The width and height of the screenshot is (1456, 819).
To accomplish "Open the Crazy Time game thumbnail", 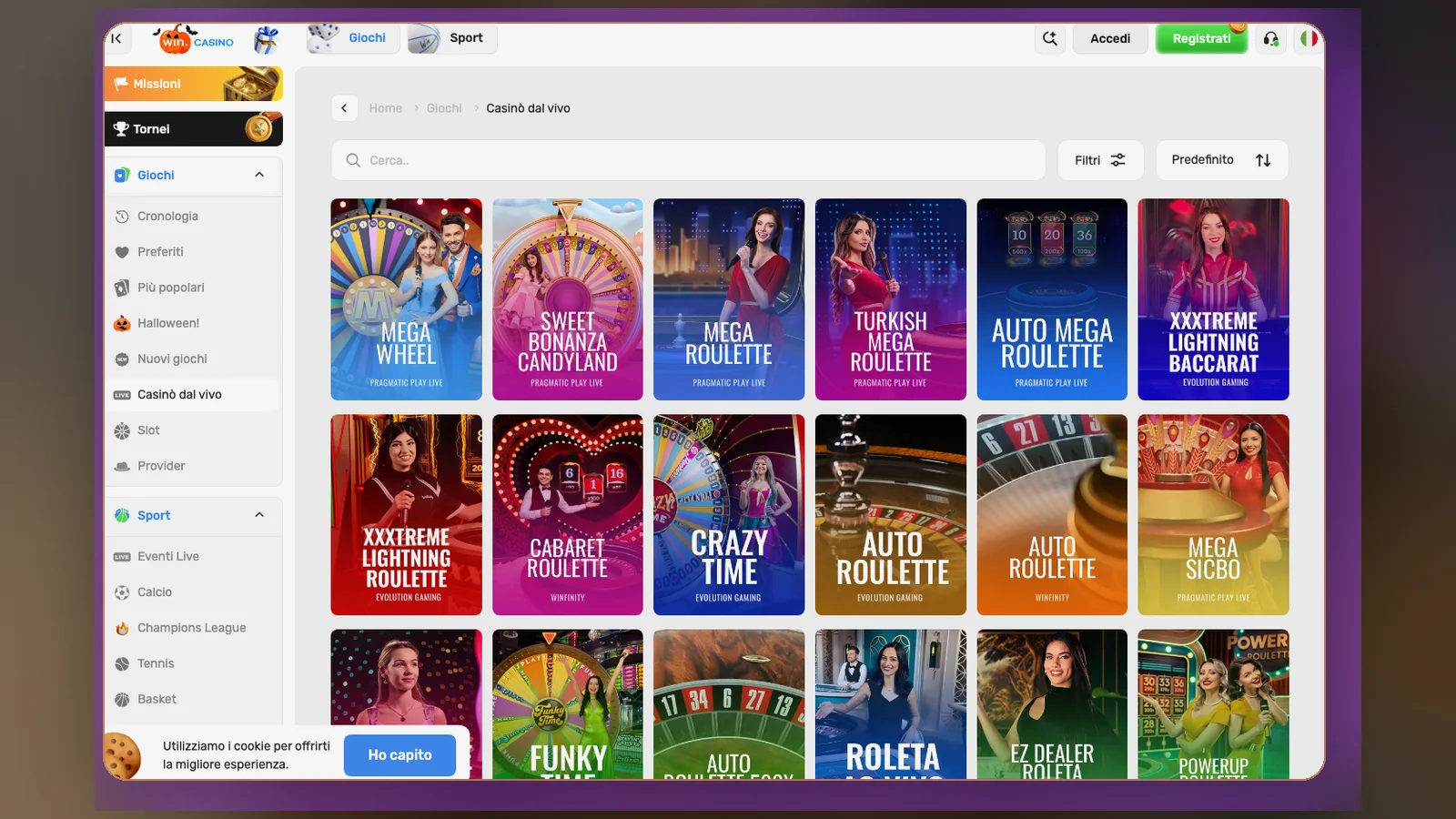I will (x=729, y=515).
